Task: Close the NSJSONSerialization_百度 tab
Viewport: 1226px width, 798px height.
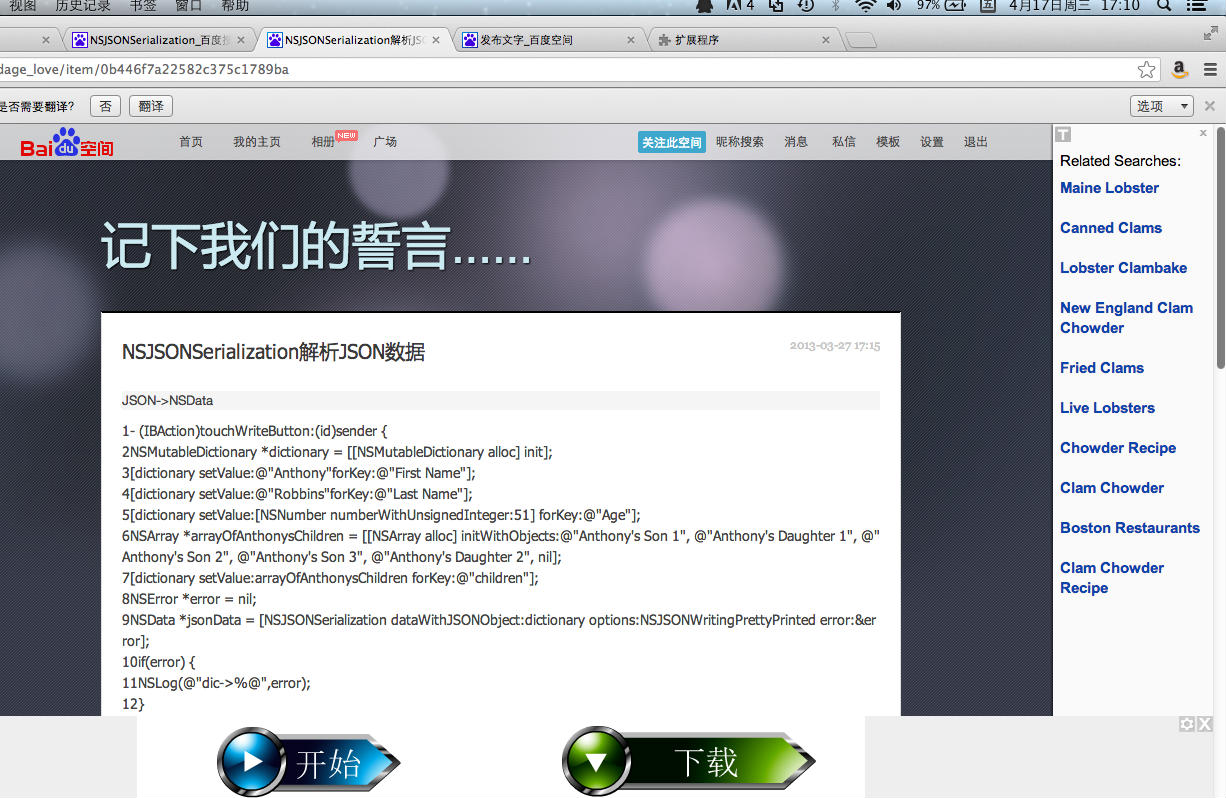Action: [241, 40]
